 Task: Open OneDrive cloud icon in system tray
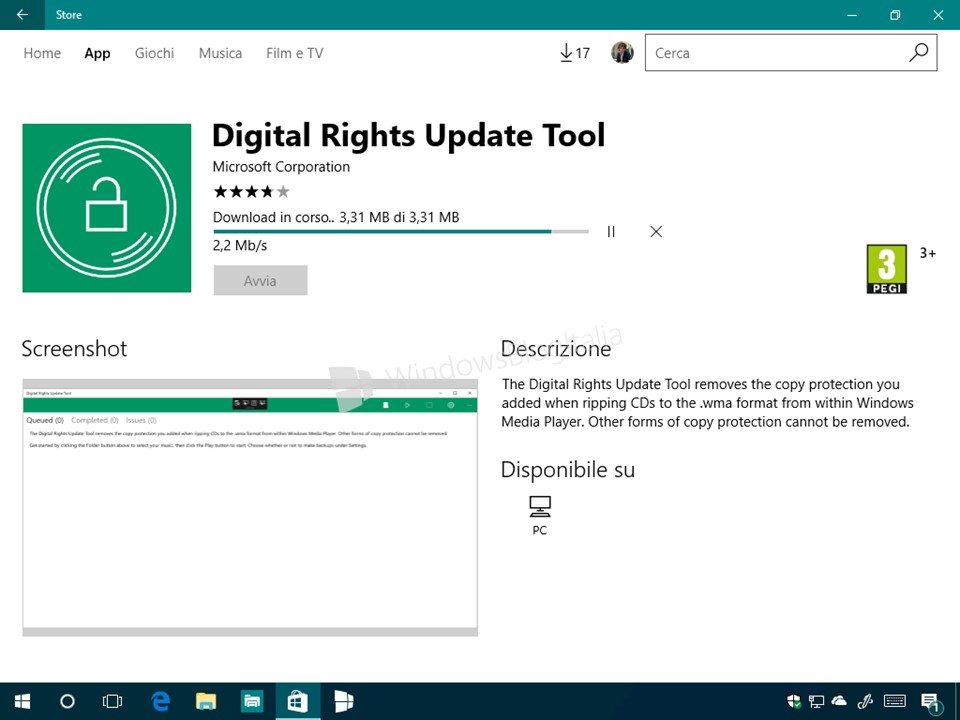coord(839,700)
